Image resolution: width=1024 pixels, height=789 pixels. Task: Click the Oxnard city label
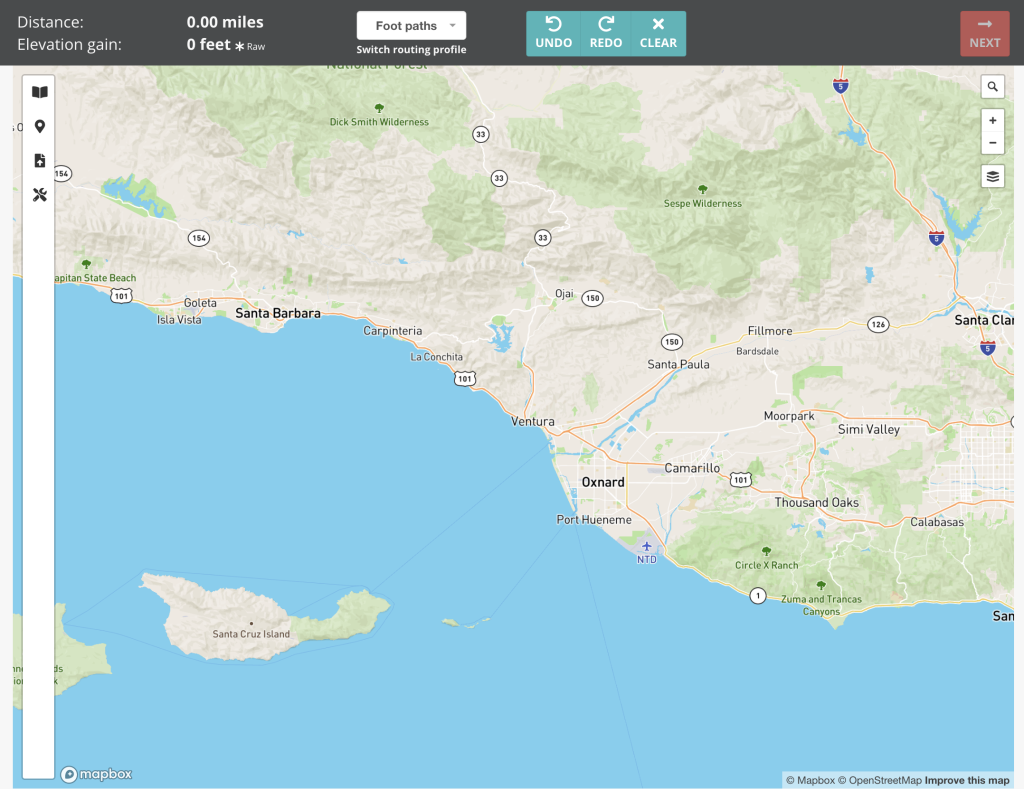pos(603,482)
